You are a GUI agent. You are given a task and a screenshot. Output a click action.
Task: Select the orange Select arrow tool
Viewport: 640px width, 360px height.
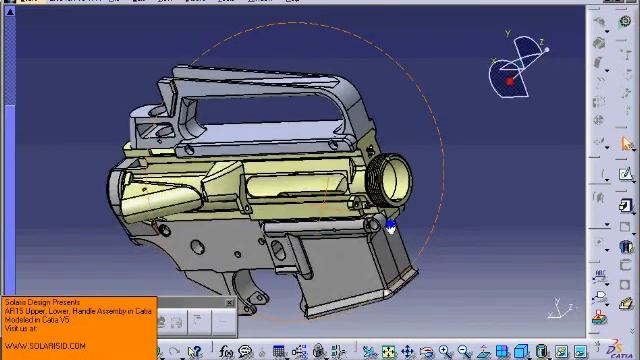tap(626, 144)
